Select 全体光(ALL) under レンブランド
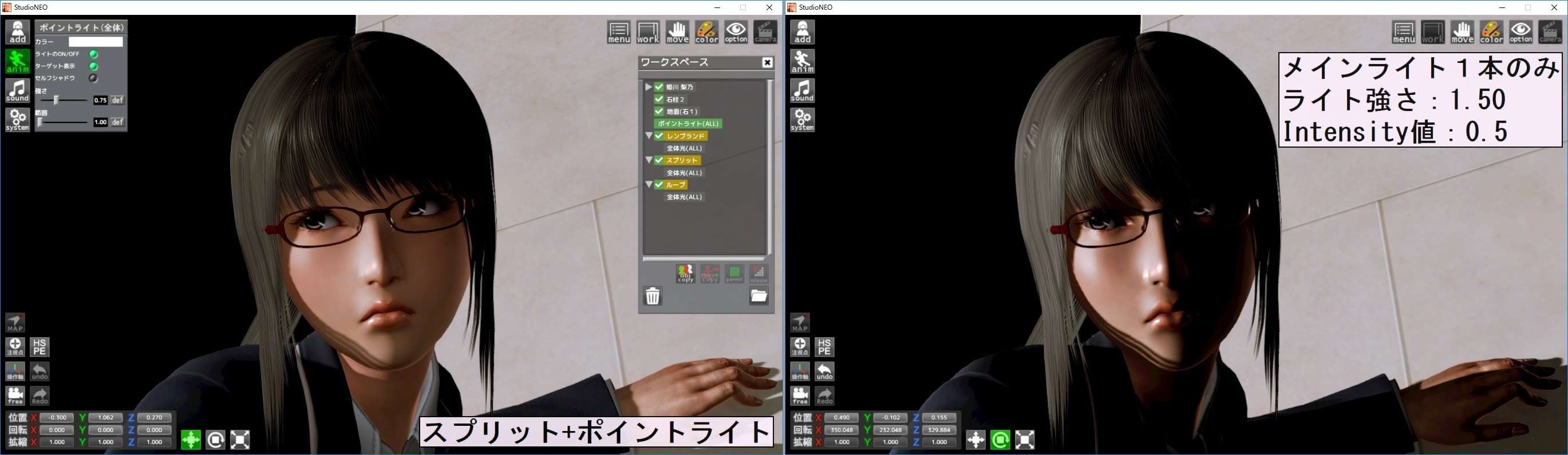Viewport: 1568px width, 455px height. point(684,148)
